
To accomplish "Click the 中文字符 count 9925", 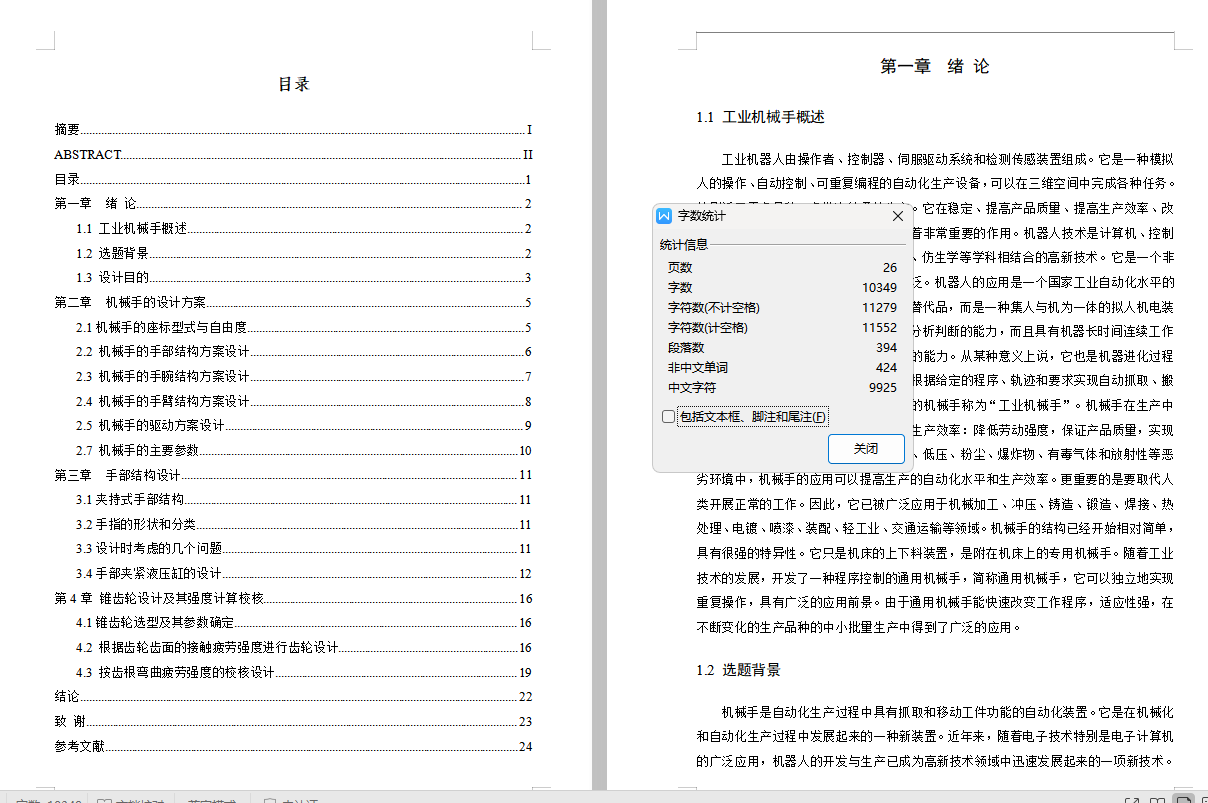I will point(882,388).
